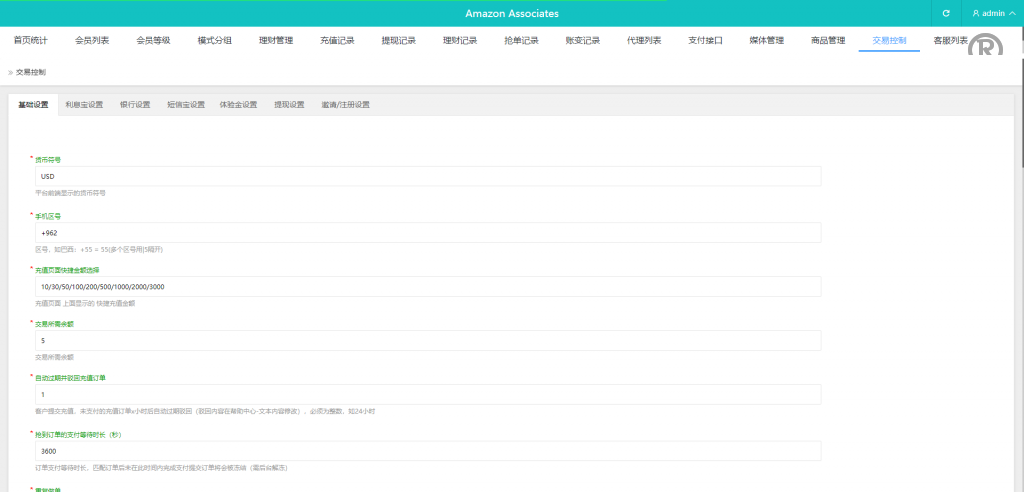
Task: Open the 首页统计 menu item
Action: [x=30, y=41]
